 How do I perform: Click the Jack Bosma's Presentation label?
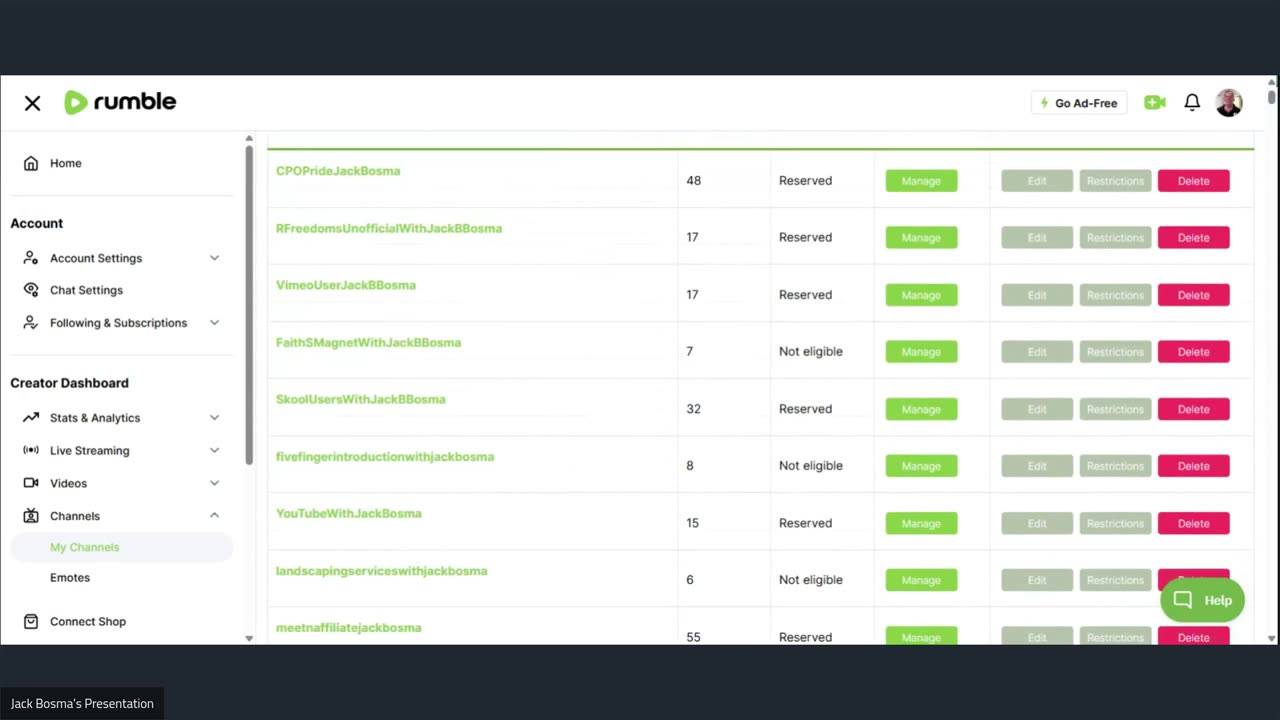pos(82,704)
